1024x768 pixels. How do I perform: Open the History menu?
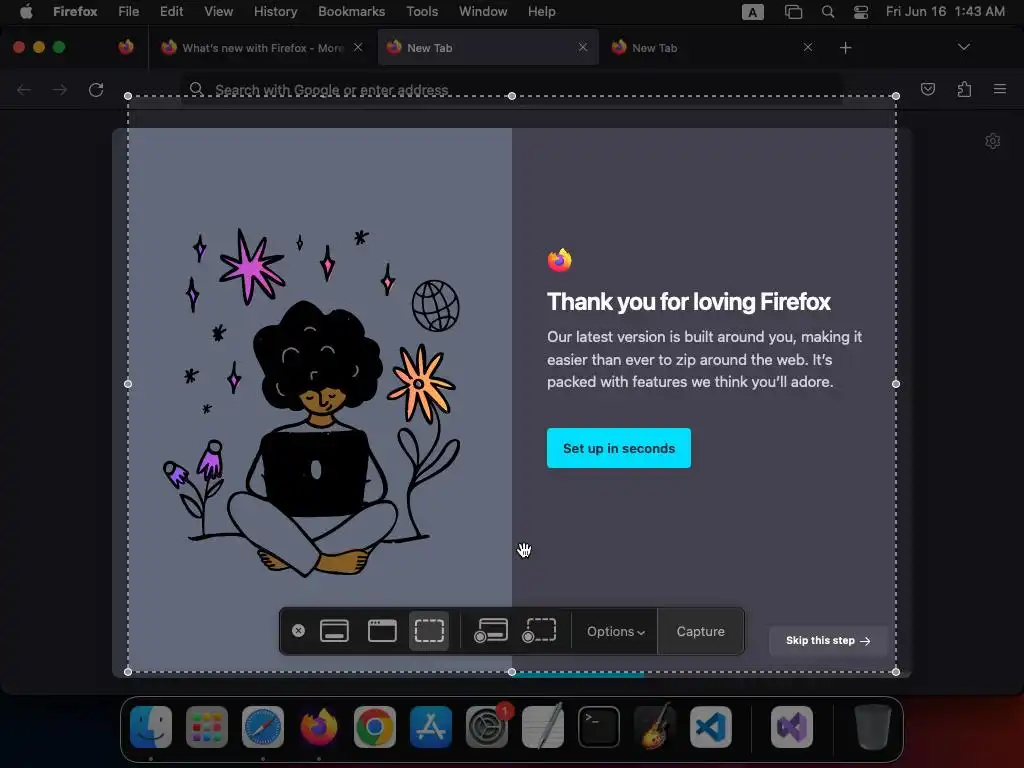tap(275, 11)
